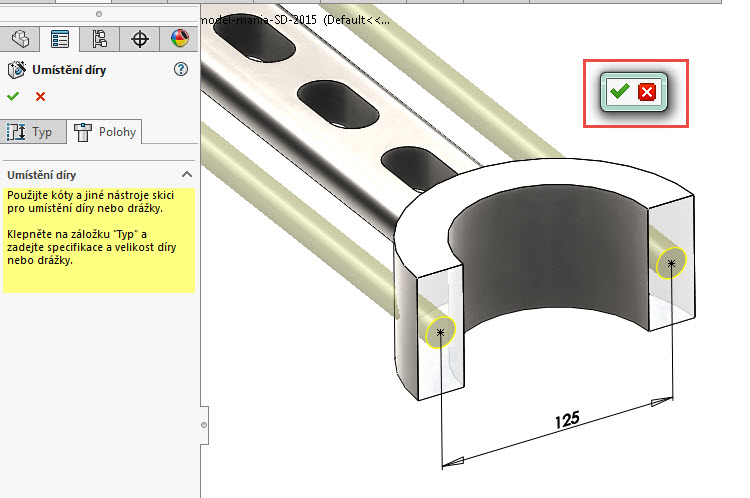
Task: Open the FeatureManager design tree tab
Action: (x=21, y=39)
